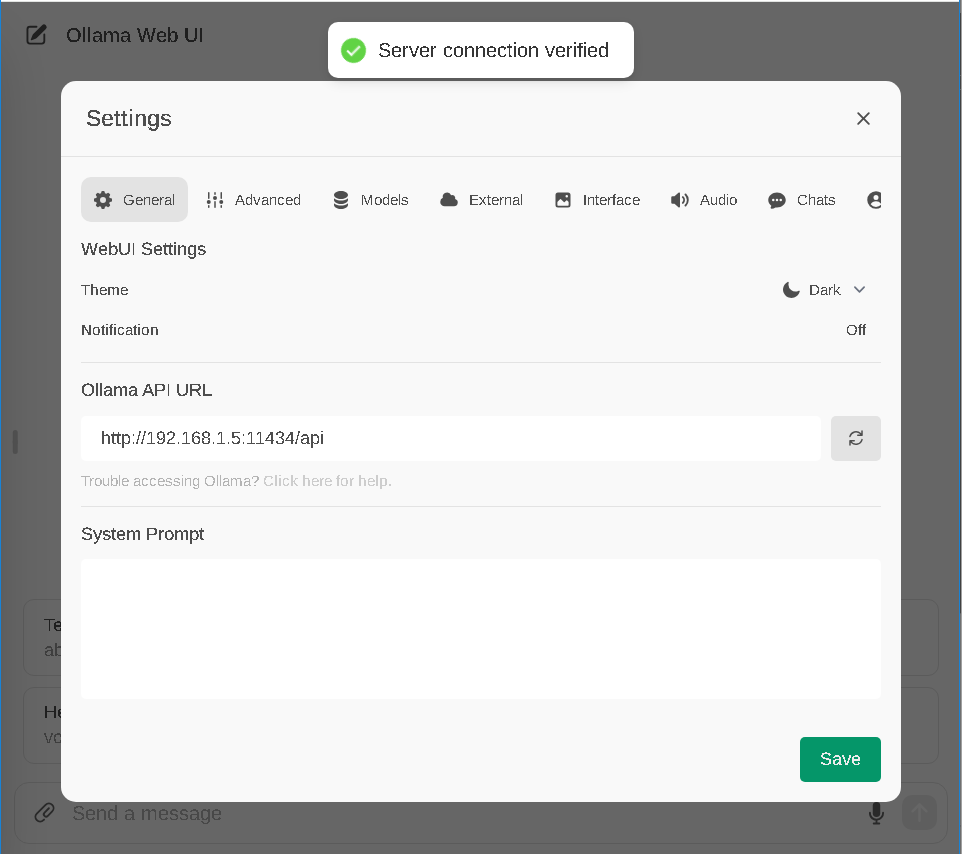Click the send message arrow button
Screen dimensions: 962x854
tap(918, 813)
